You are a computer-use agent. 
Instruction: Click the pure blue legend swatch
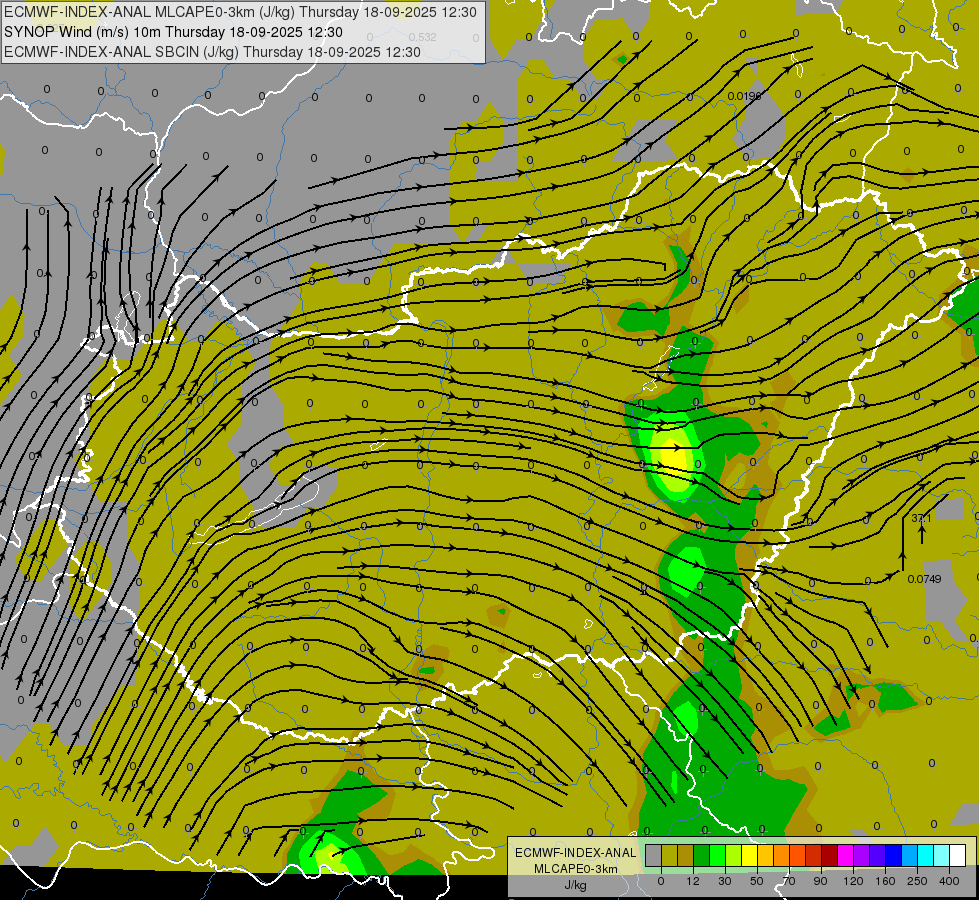pyautogui.click(x=894, y=855)
